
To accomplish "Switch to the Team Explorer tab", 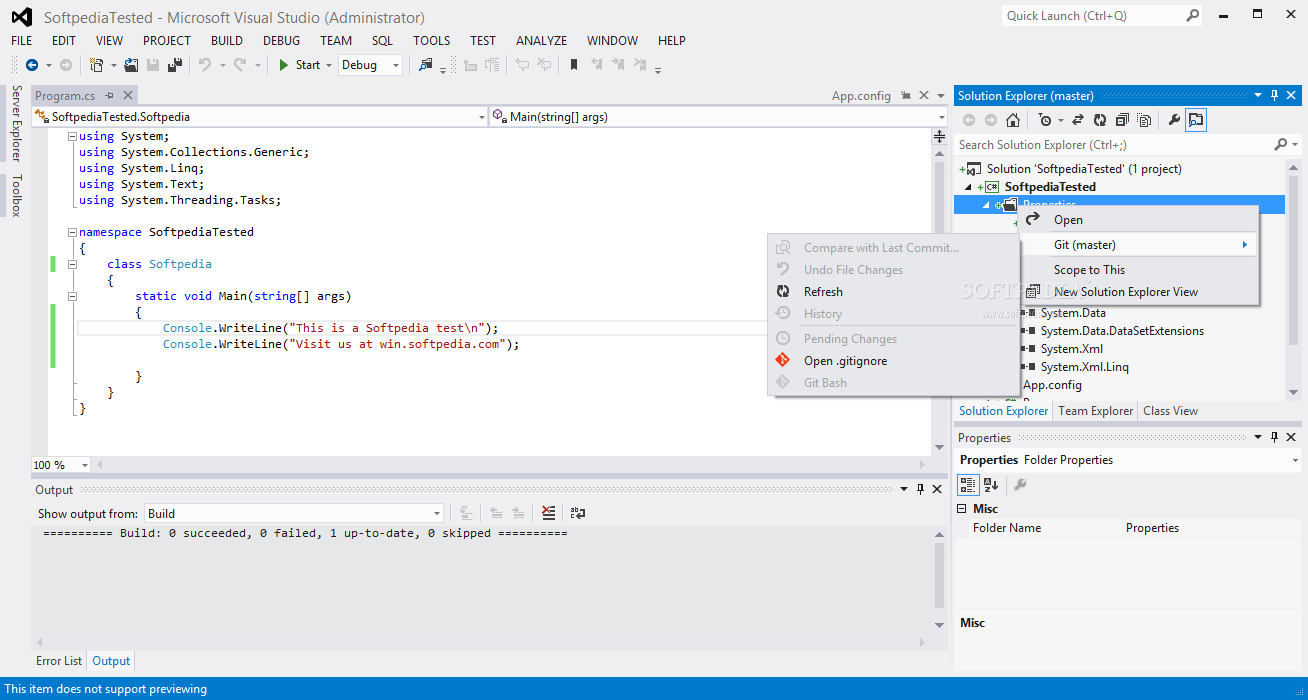I will click(x=1095, y=411).
